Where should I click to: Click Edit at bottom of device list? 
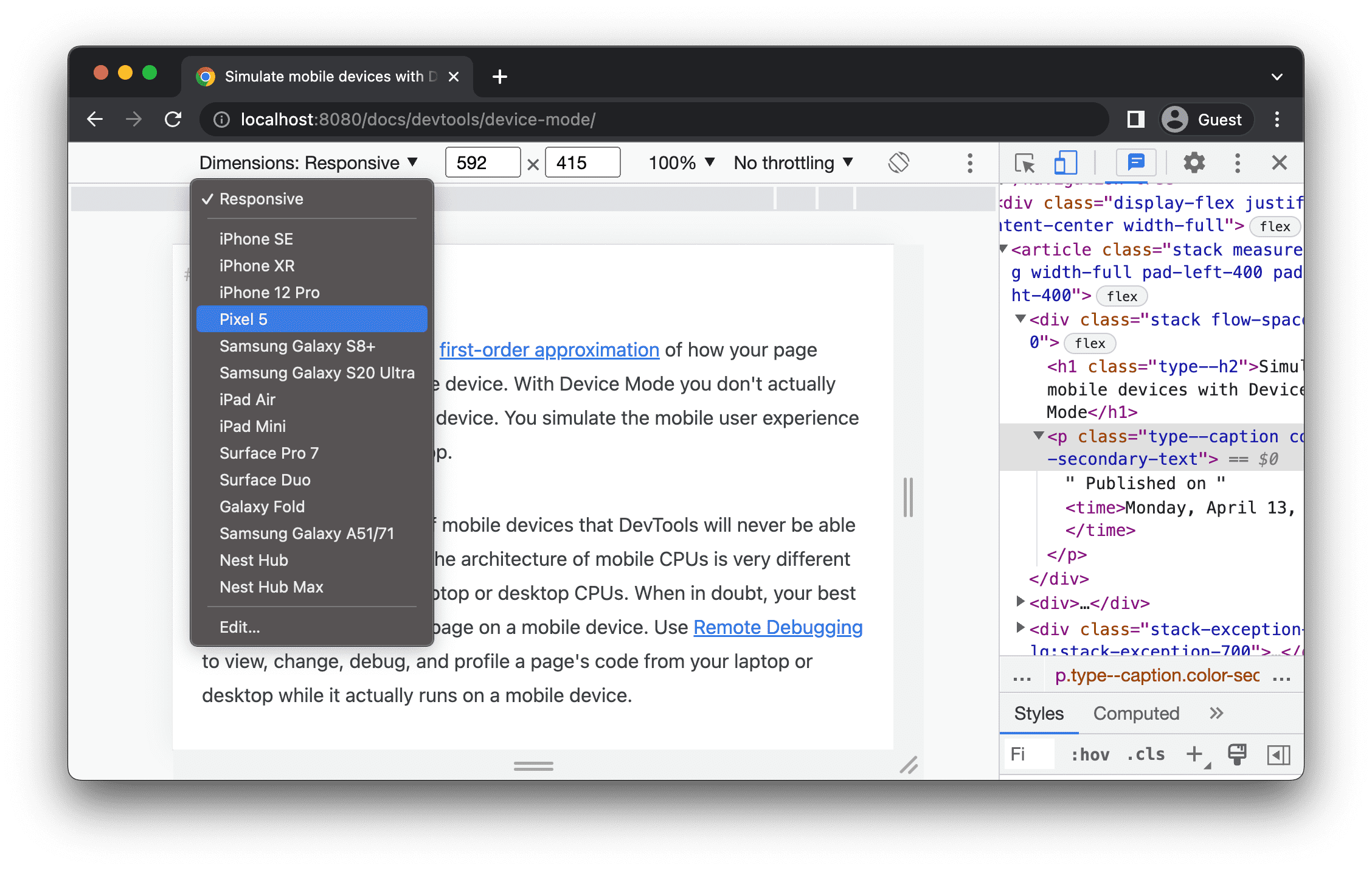point(239,627)
